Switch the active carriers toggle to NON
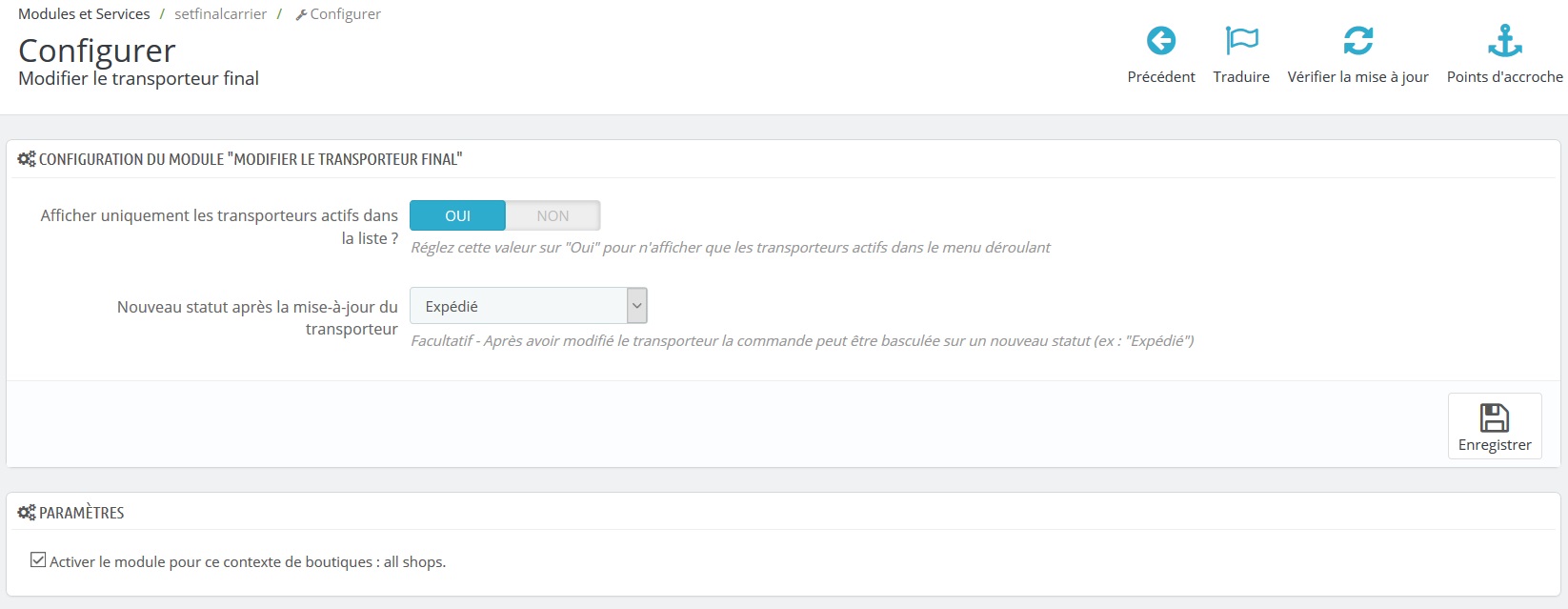Image resolution: width=1568 pixels, height=609 pixels. click(x=553, y=215)
